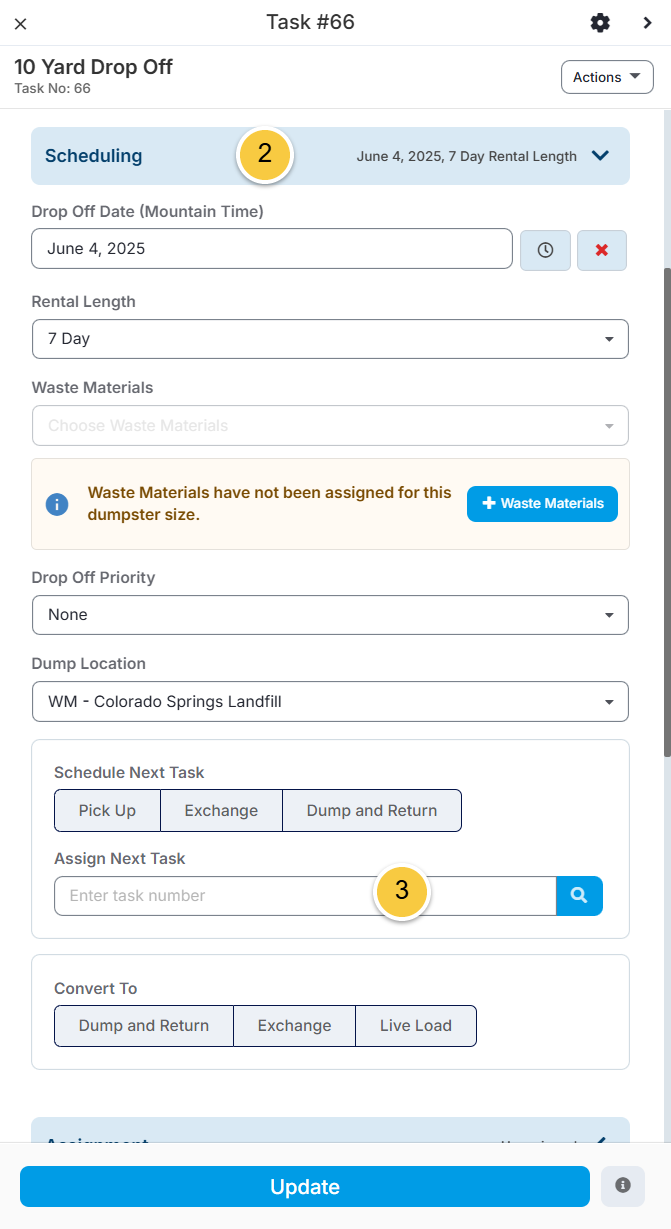This screenshot has height=1229, width=671.
Task: Open the settings gear icon
Action: click(x=600, y=23)
